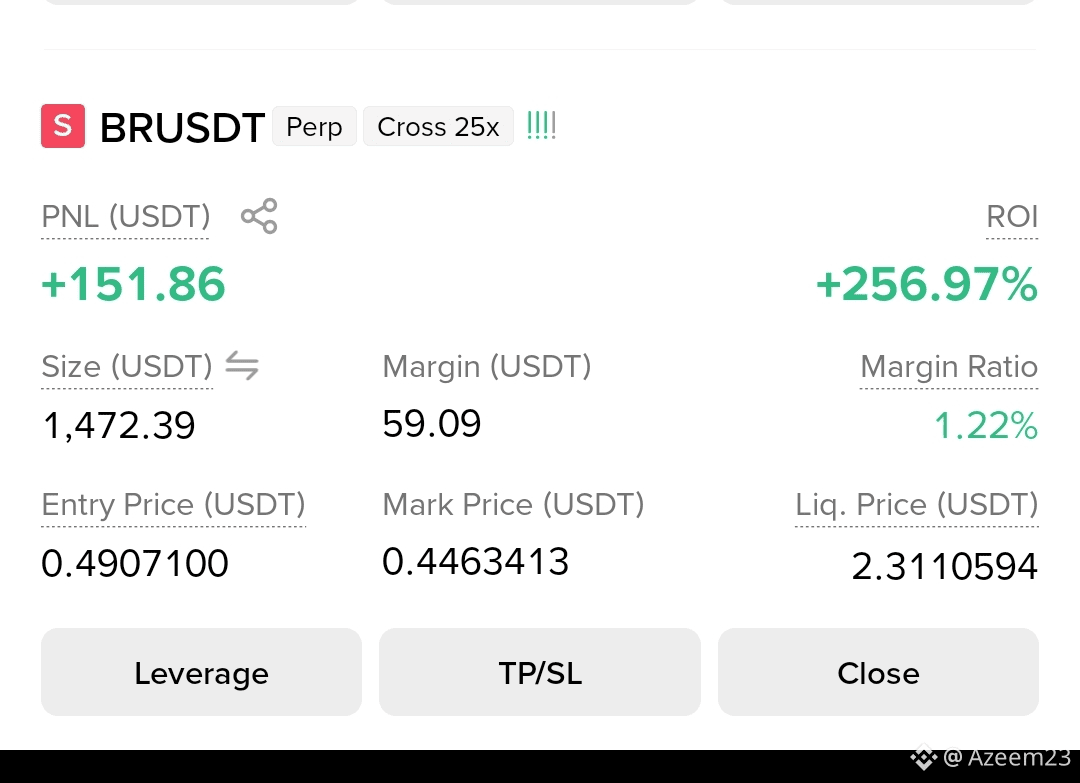The width and height of the screenshot is (1080, 783).
Task: Click the red S short-position badge
Action: tap(63, 126)
